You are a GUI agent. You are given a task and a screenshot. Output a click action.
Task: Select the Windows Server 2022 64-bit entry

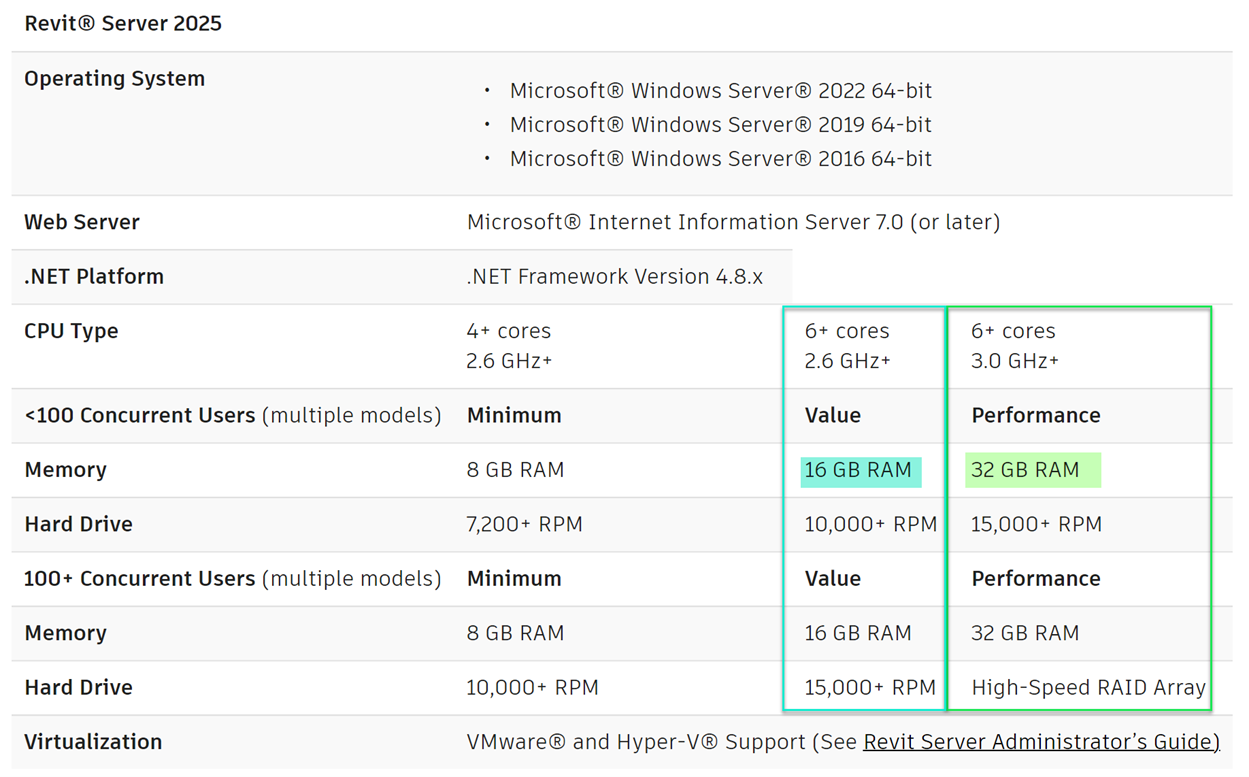click(x=720, y=91)
